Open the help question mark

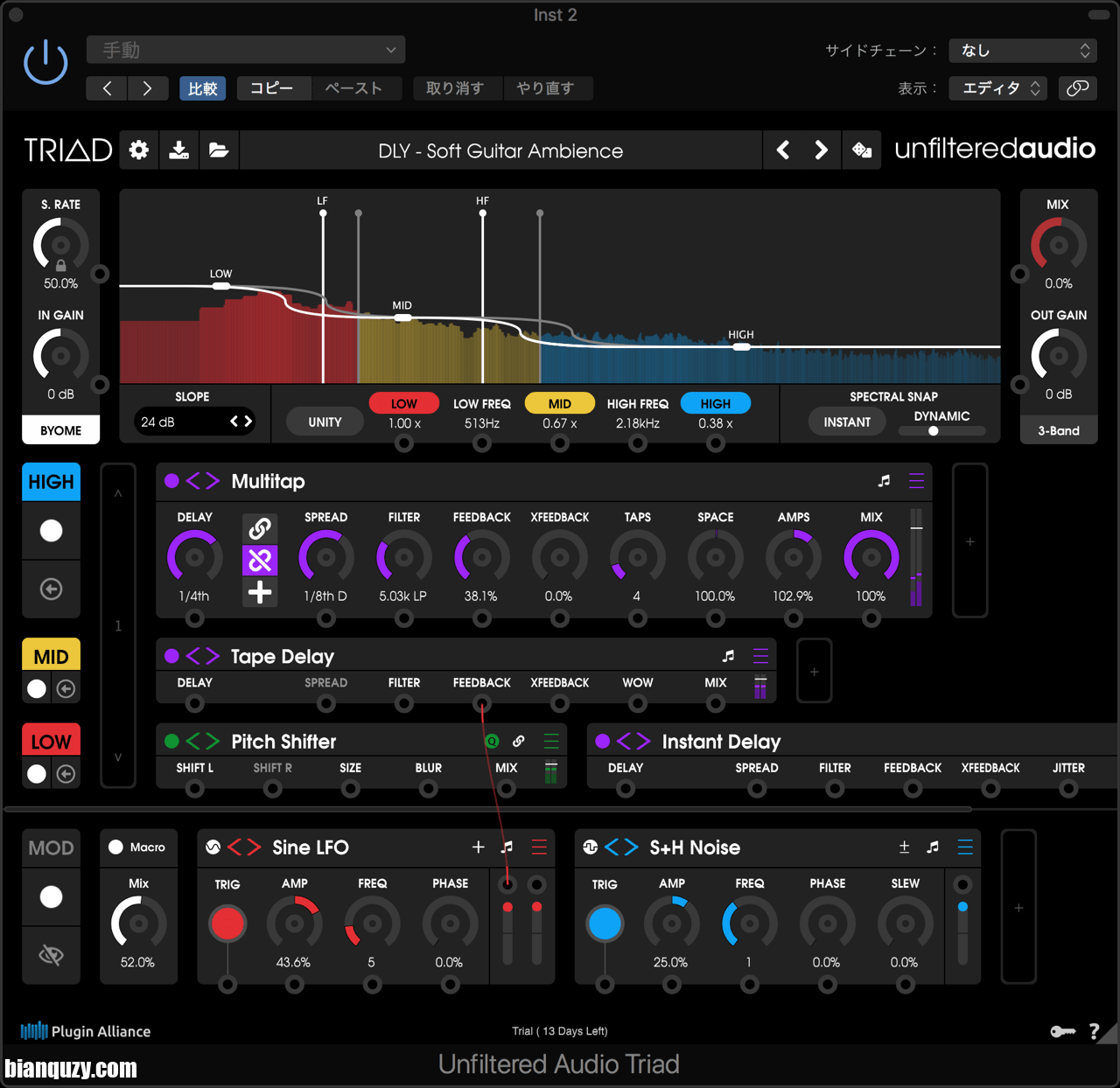(x=1094, y=1032)
